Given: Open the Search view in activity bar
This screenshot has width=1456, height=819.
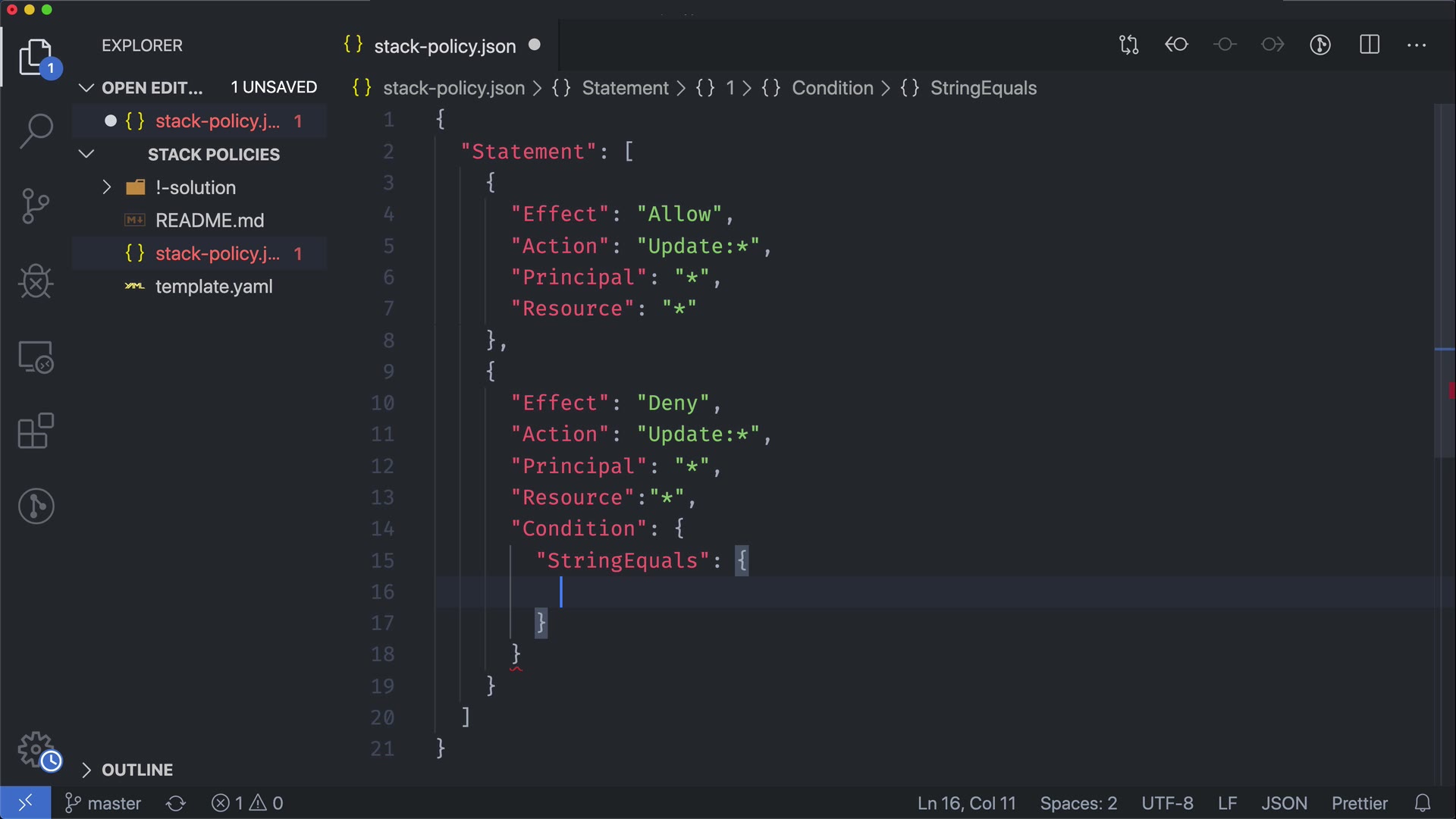Looking at the screenshot, I should [x=36, y=130].
